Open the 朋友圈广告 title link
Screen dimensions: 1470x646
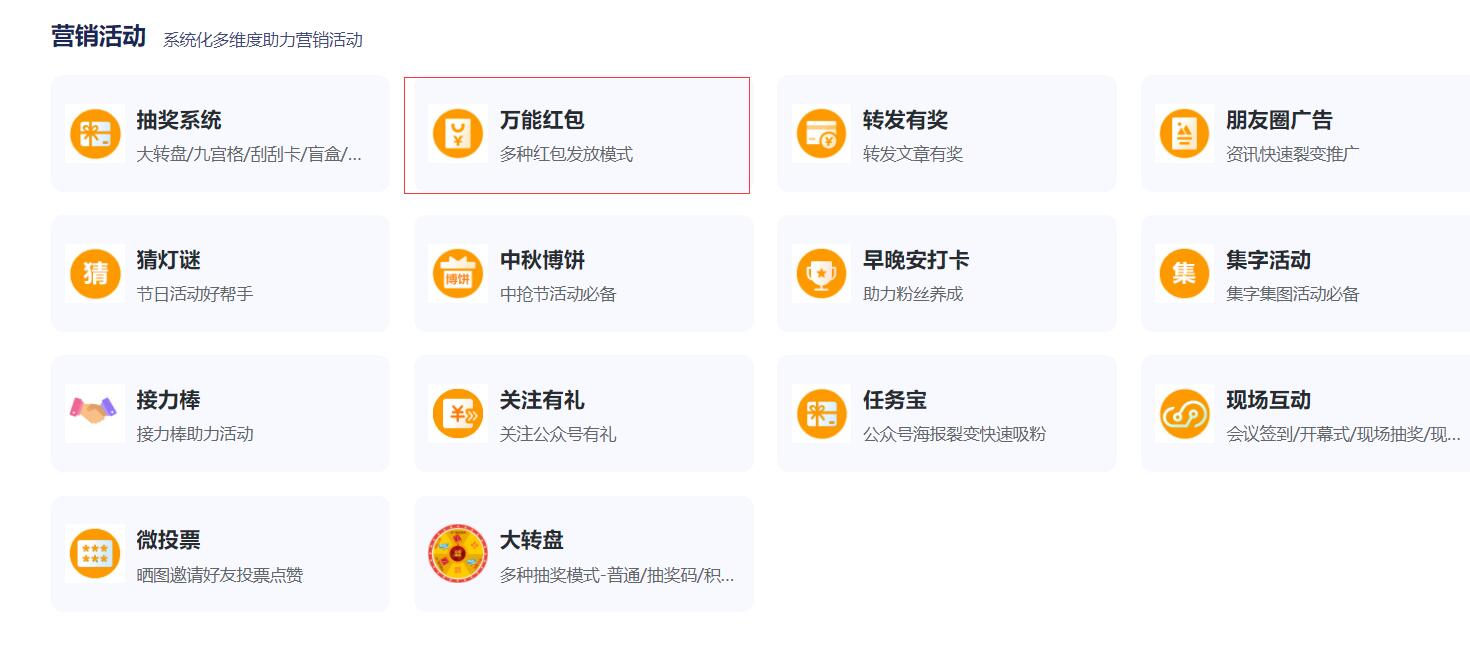pyautogui.click(x=1279, y=120)
